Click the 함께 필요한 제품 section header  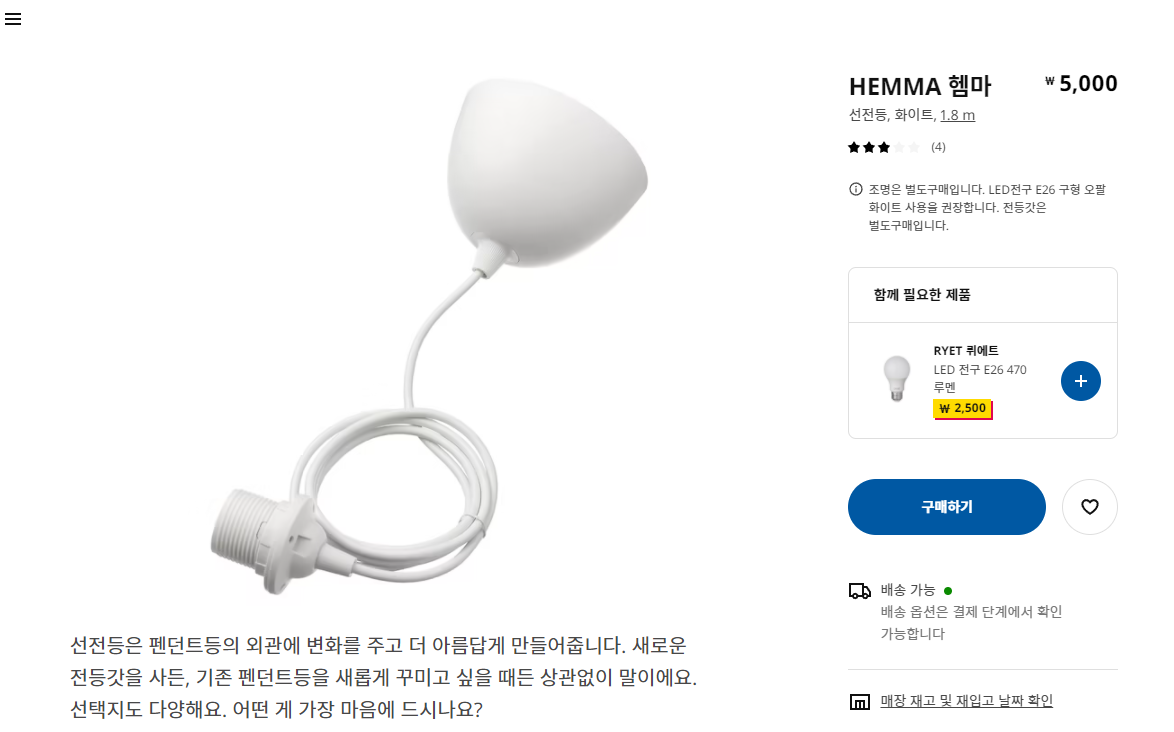point(922,295)
